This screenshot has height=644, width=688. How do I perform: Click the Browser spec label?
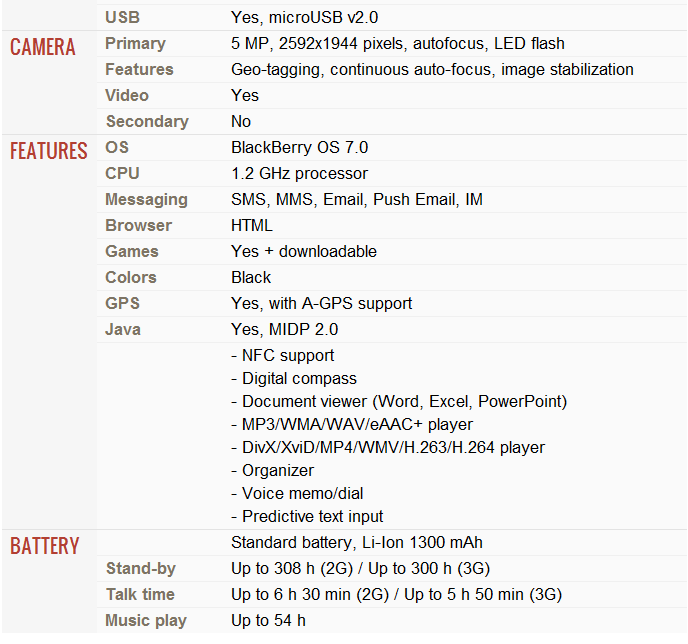pos(138,225)
